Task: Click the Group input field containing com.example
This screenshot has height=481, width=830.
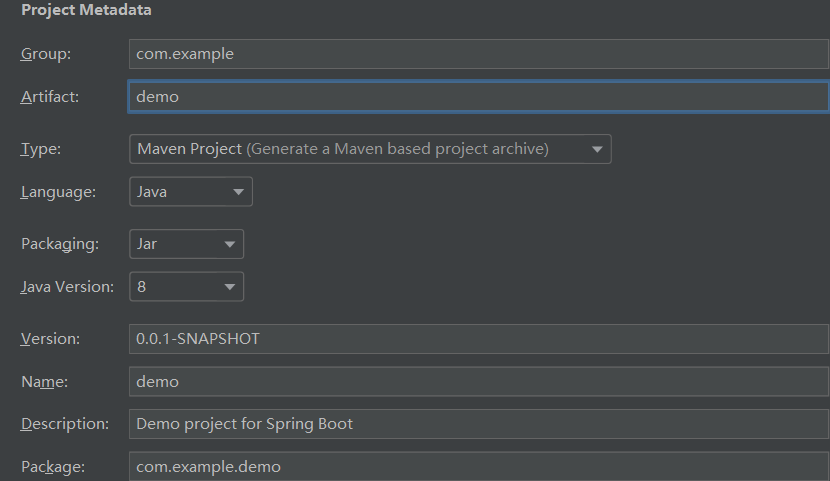Action: click(479, 53)
